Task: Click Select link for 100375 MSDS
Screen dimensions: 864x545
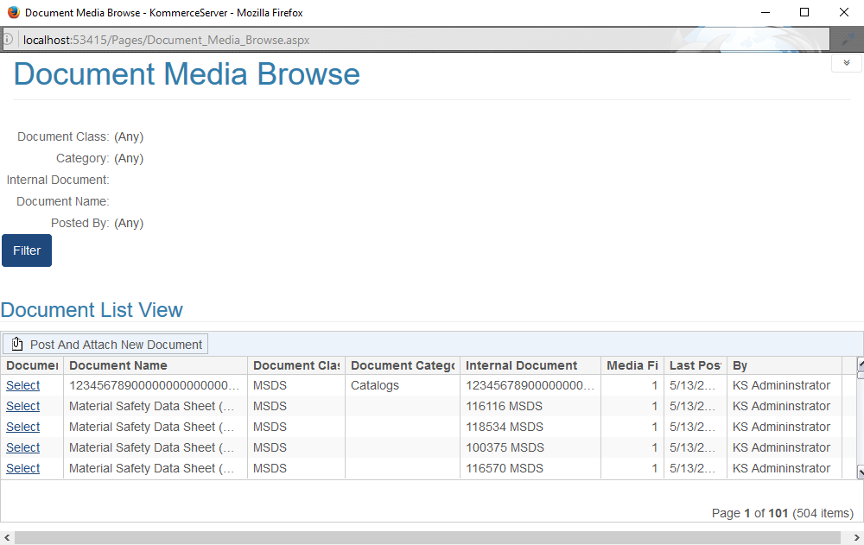Action: pyautogui.click(x=23, y=448)
